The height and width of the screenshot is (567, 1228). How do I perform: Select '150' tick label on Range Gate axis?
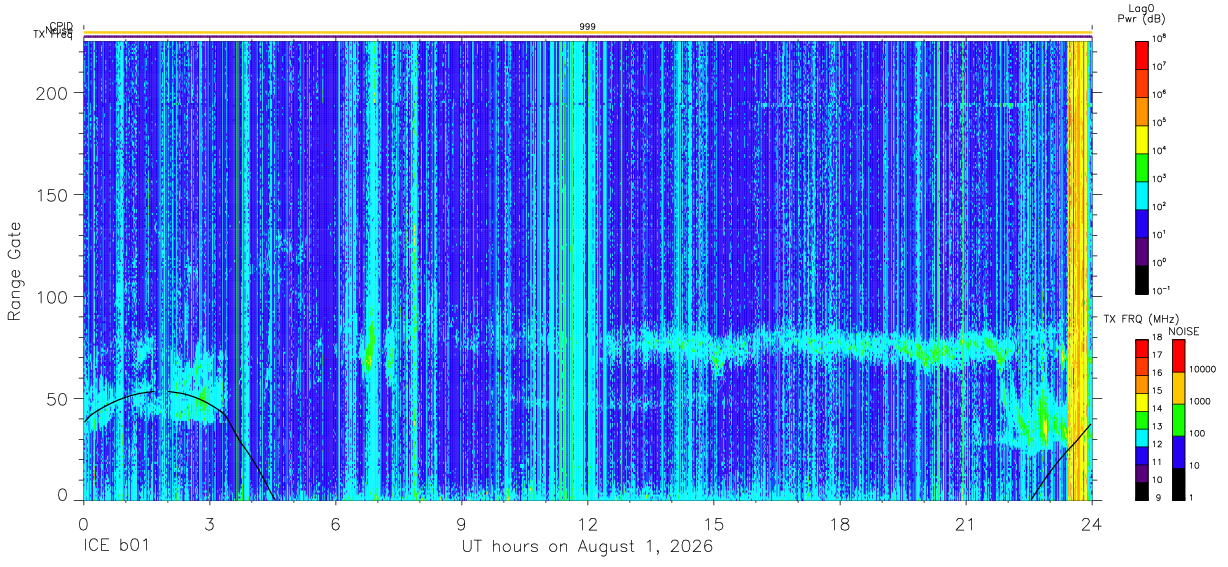54,195
